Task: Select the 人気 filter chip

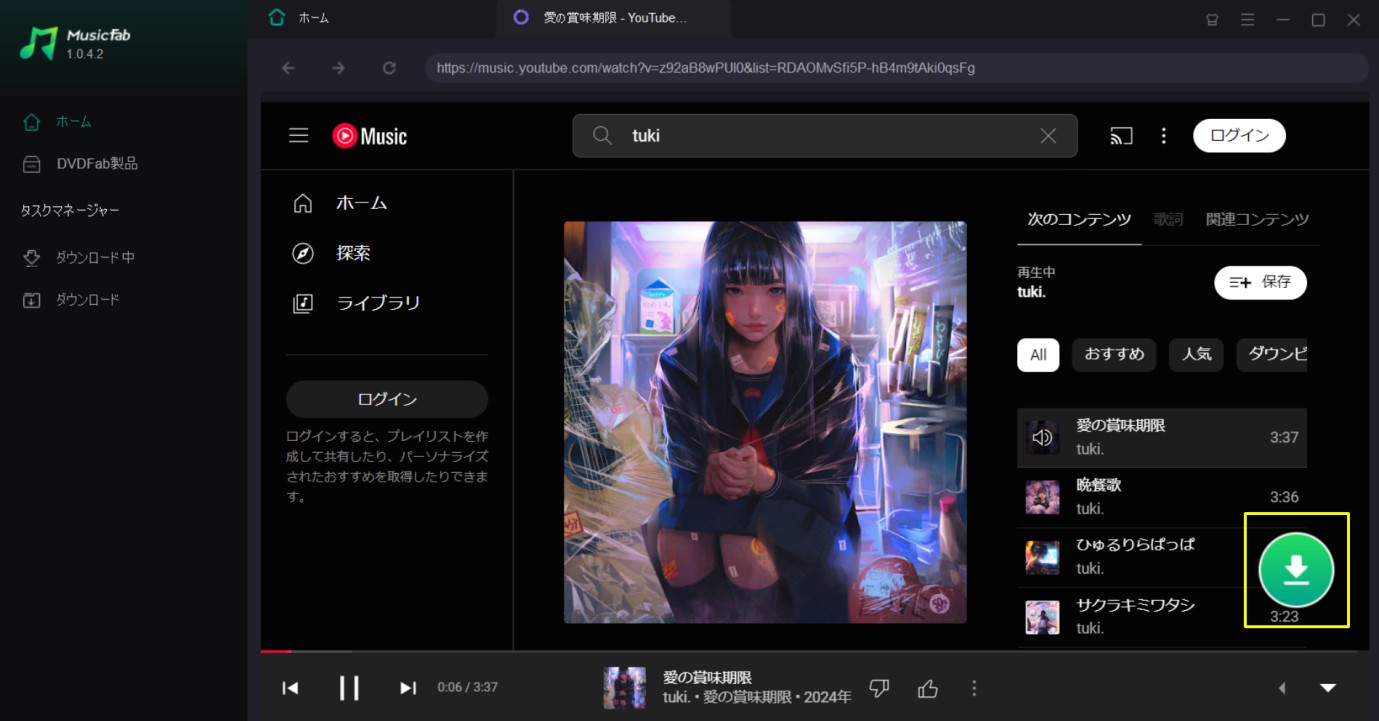Action: click(x=1196, y=355)
